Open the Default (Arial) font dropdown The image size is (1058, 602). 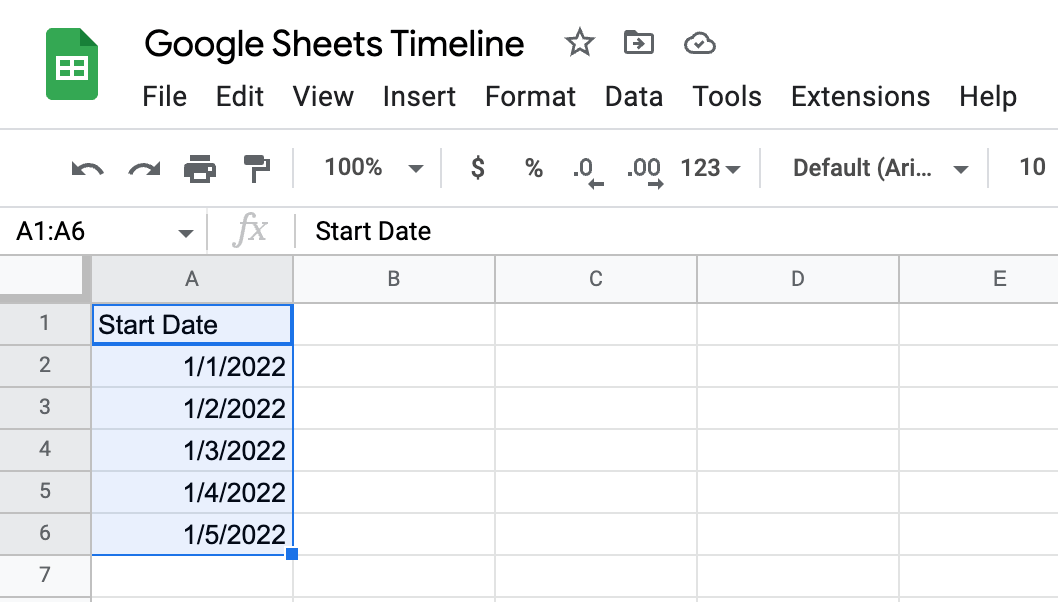coord(881,168)
